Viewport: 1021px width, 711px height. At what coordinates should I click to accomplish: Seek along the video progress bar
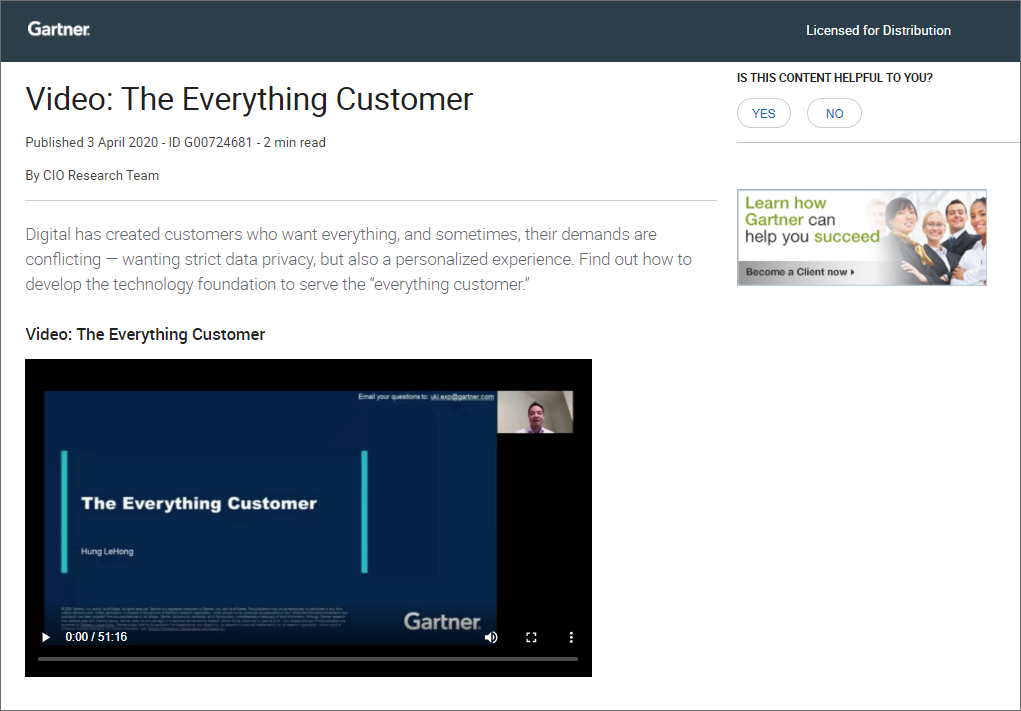click(308, 659)
